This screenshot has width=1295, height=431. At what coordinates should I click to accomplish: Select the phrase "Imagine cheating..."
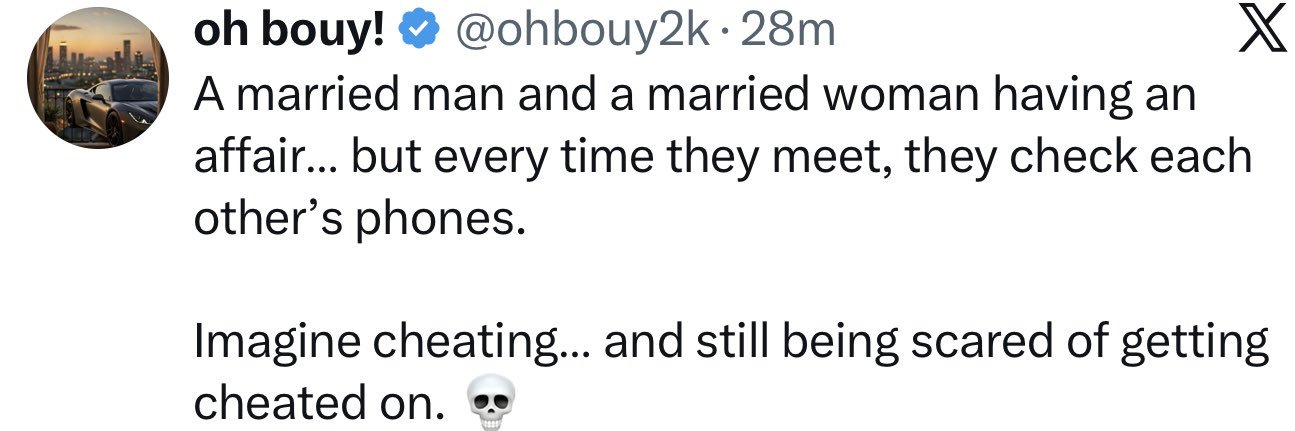click(x=391, y=342)
